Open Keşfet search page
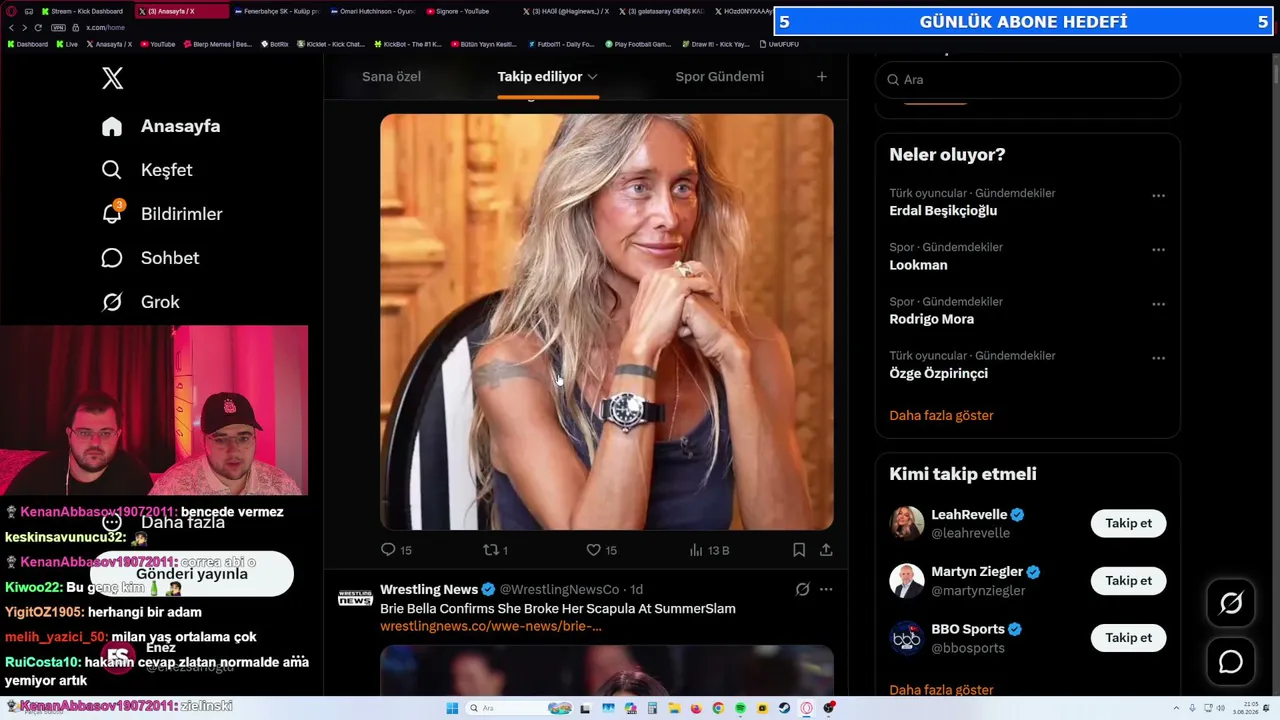The height and width of the screenshot is (720, 1280). click(147, 170)
